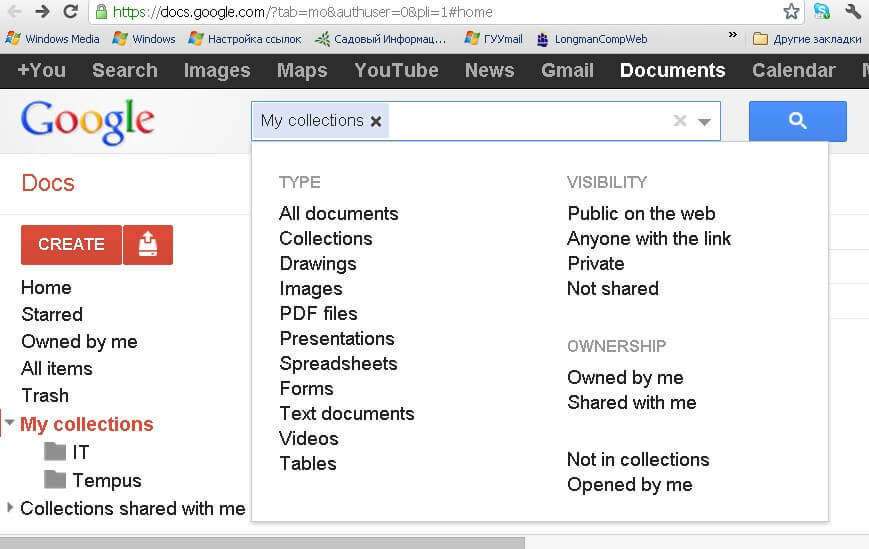Open All items in the sidebar
The width and height of the screenshot is (869, 549).
[x=57, y=368]
